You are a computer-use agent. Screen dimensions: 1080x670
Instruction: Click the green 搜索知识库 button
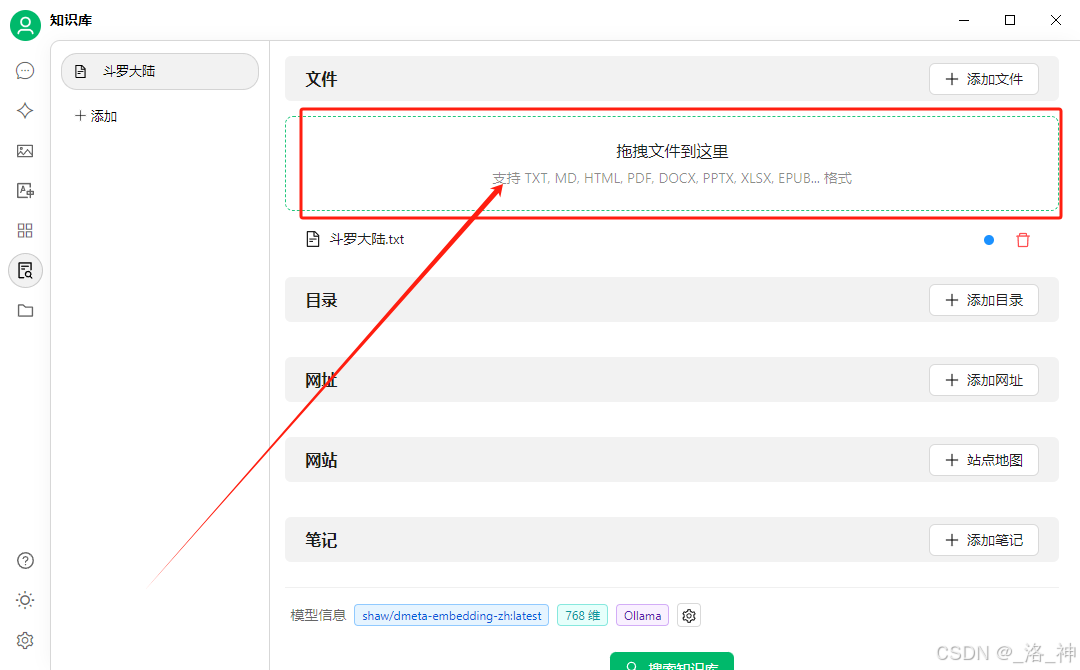coord(672,662)
